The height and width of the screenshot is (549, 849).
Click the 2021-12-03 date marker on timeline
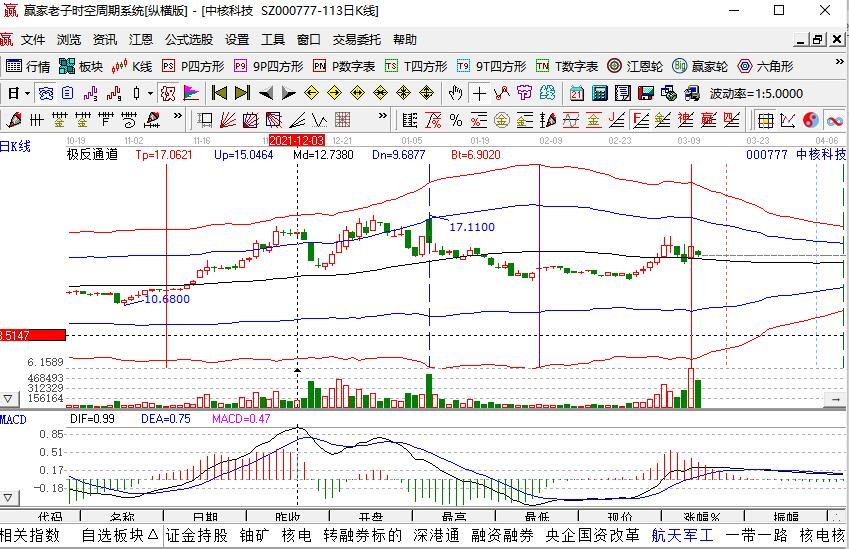[297, 141]
